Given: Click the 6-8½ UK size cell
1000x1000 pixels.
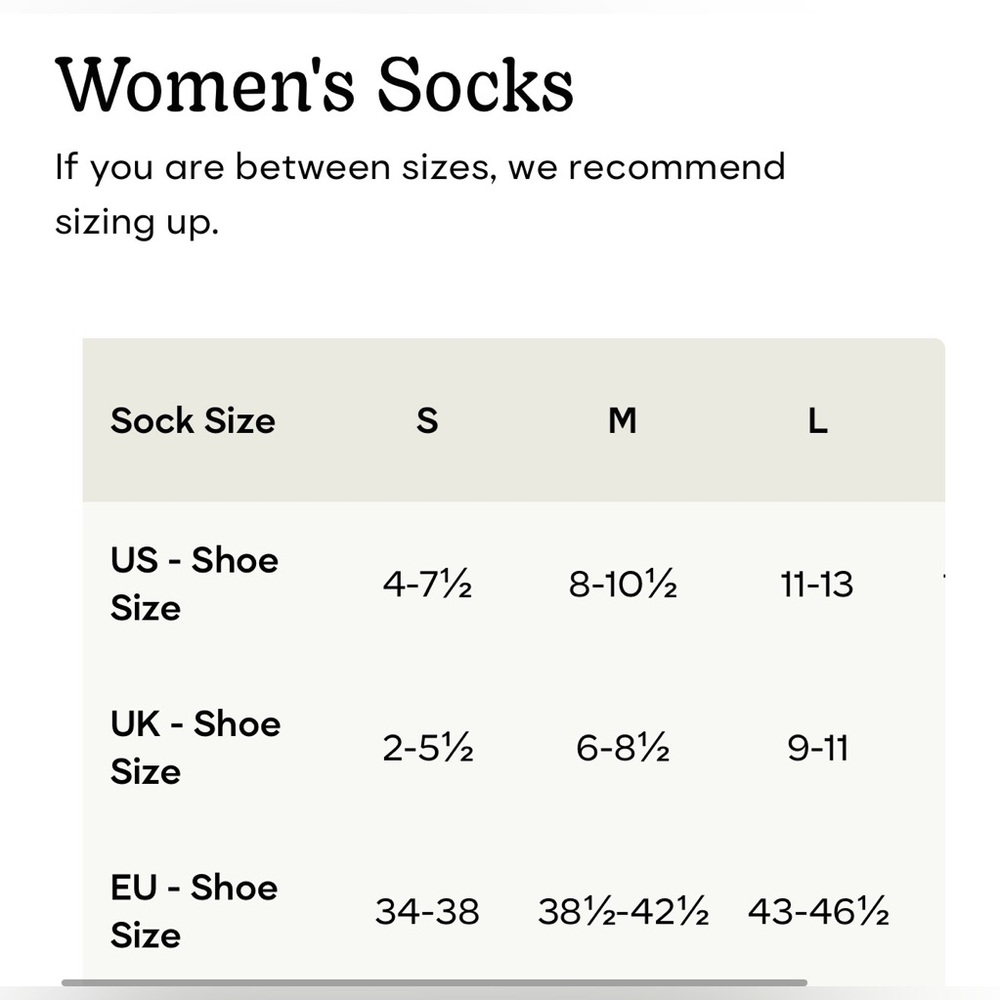Looking at the screenshot, I should pyautogui.click(x=622, y=748).
